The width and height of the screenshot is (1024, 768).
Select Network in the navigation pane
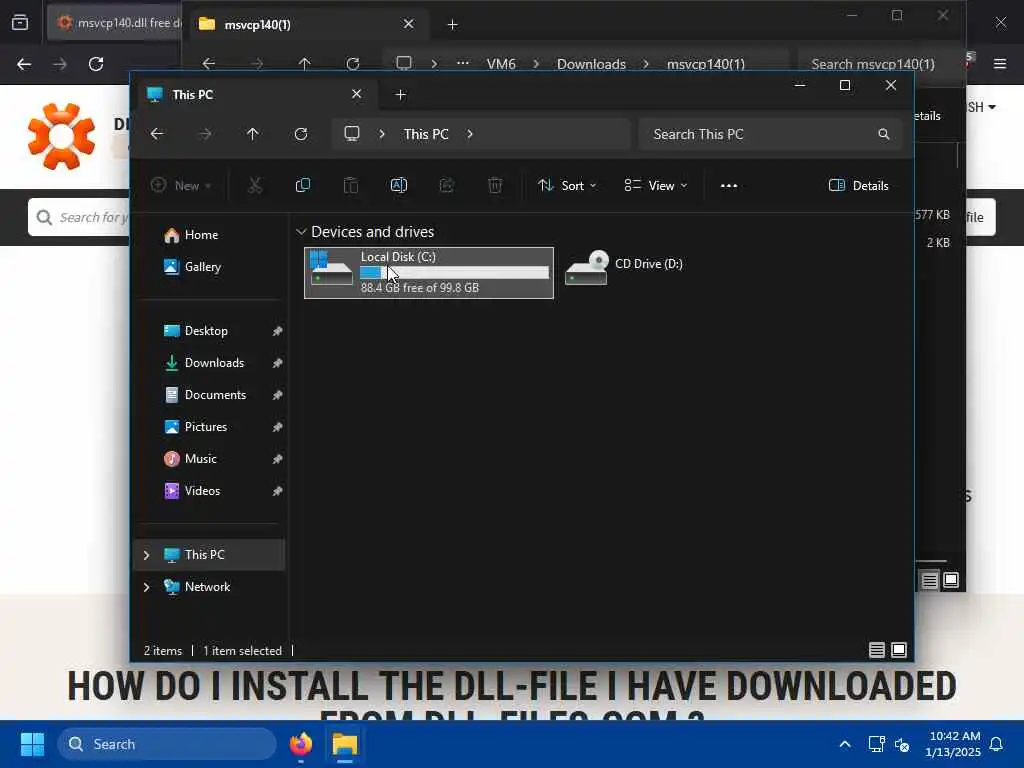coord(208,586)
